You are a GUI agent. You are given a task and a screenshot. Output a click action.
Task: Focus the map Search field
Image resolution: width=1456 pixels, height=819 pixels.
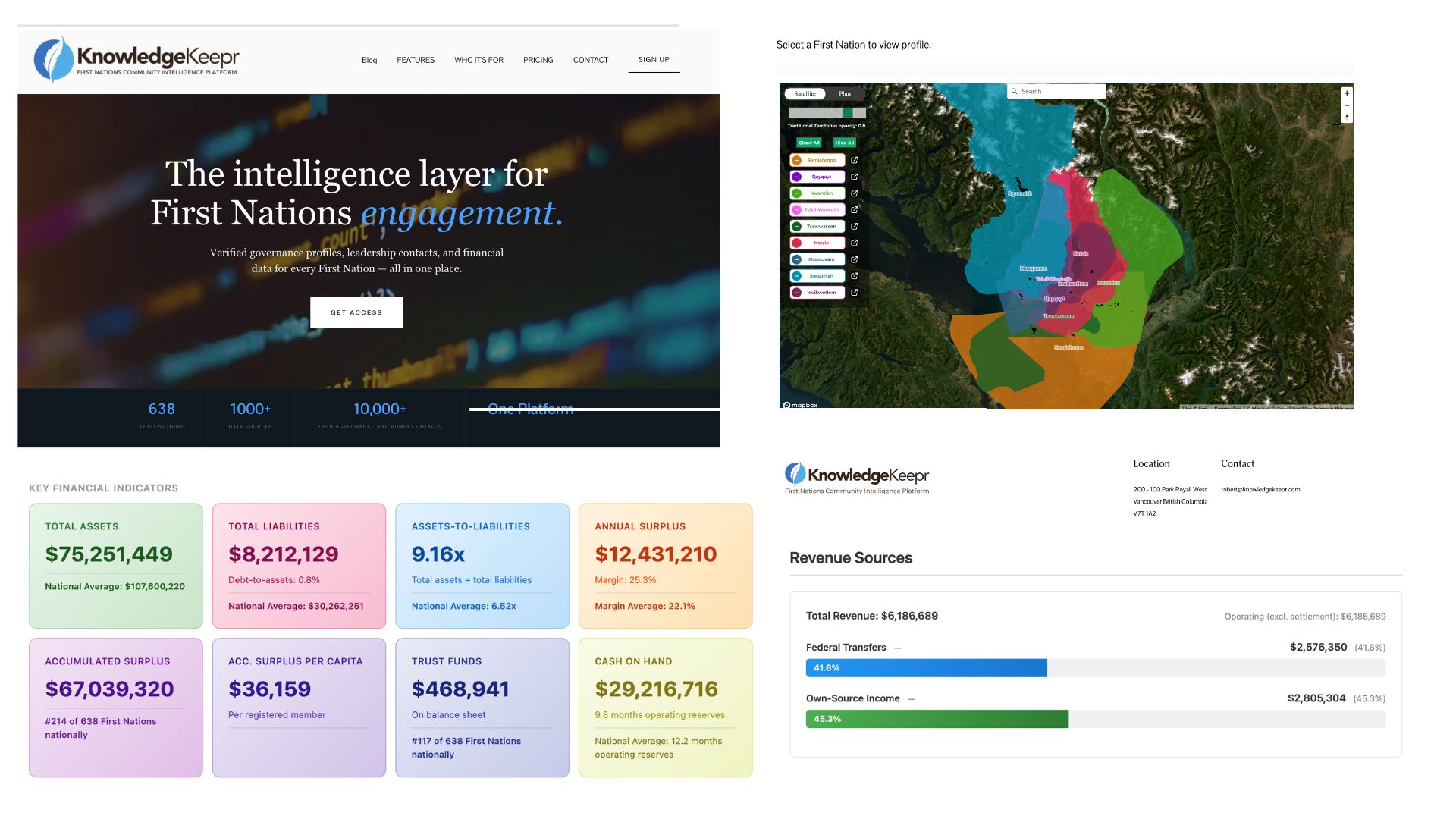tap(1056, 91)
